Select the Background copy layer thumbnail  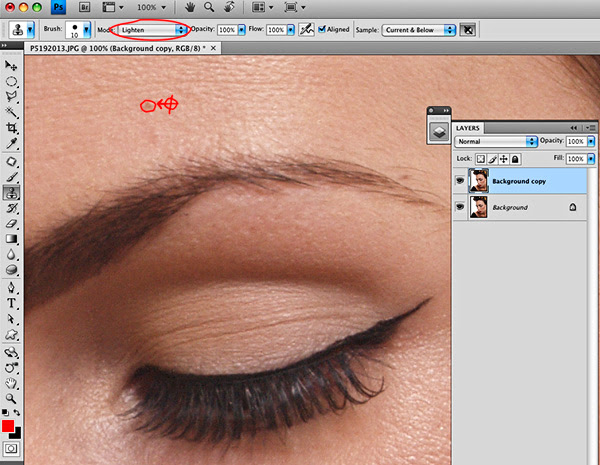pos(478,182)
